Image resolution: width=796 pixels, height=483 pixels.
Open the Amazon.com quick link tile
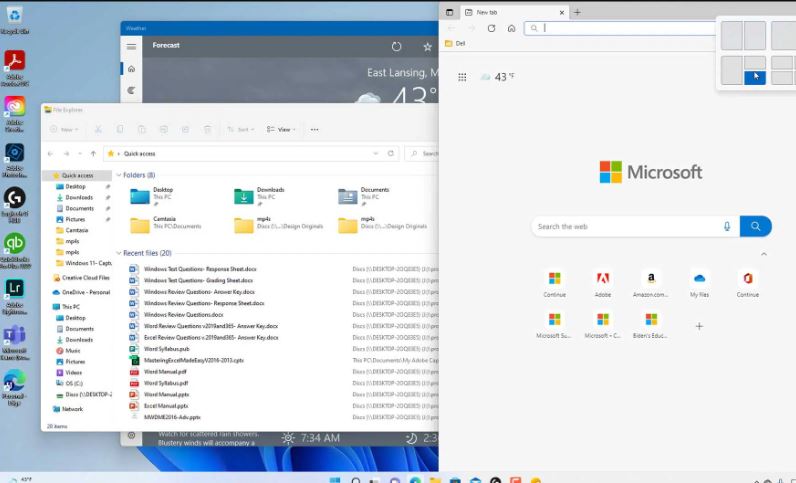click(x=651, y=283)
